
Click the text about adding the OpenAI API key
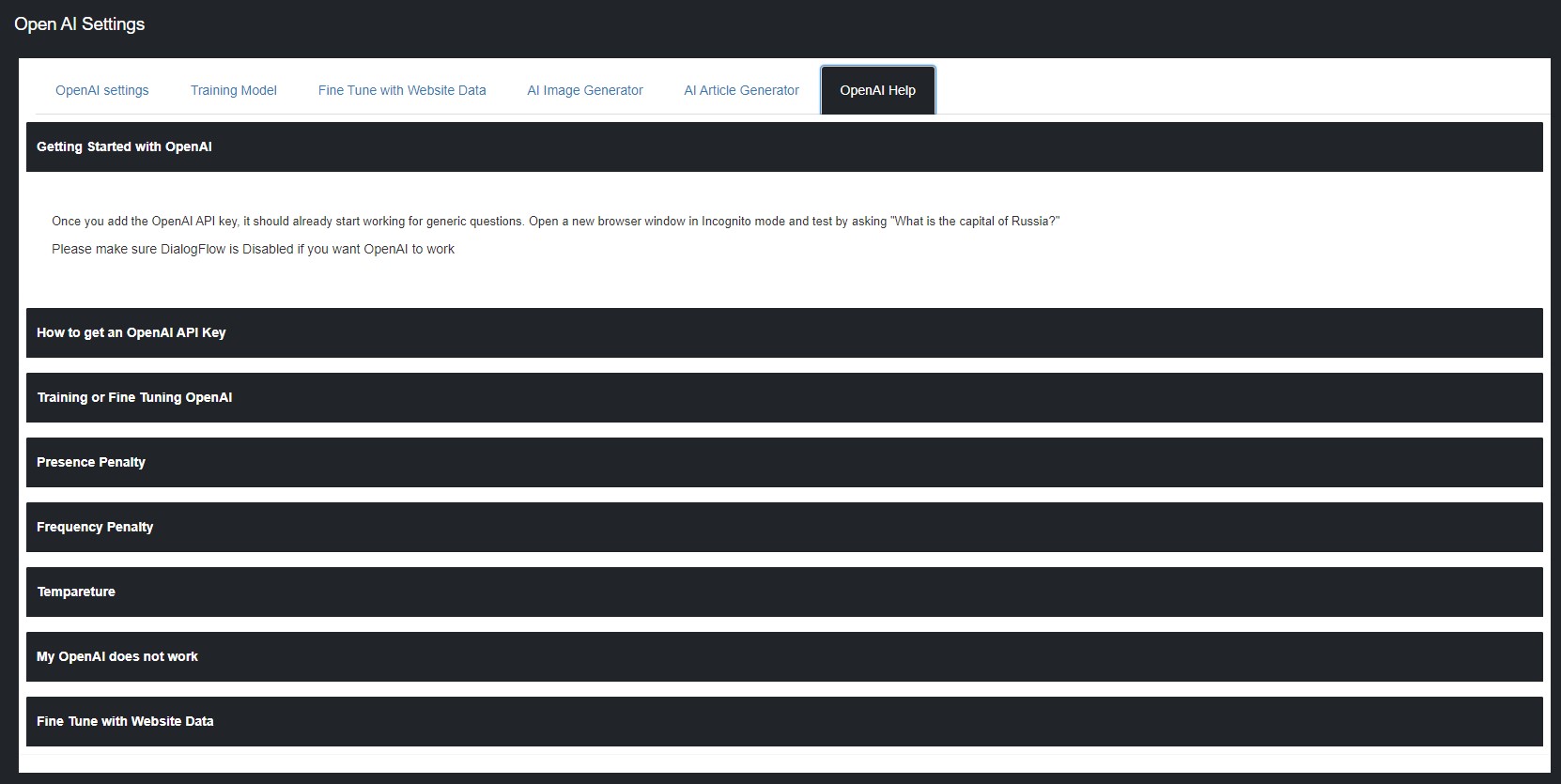[x=555, y=222]
